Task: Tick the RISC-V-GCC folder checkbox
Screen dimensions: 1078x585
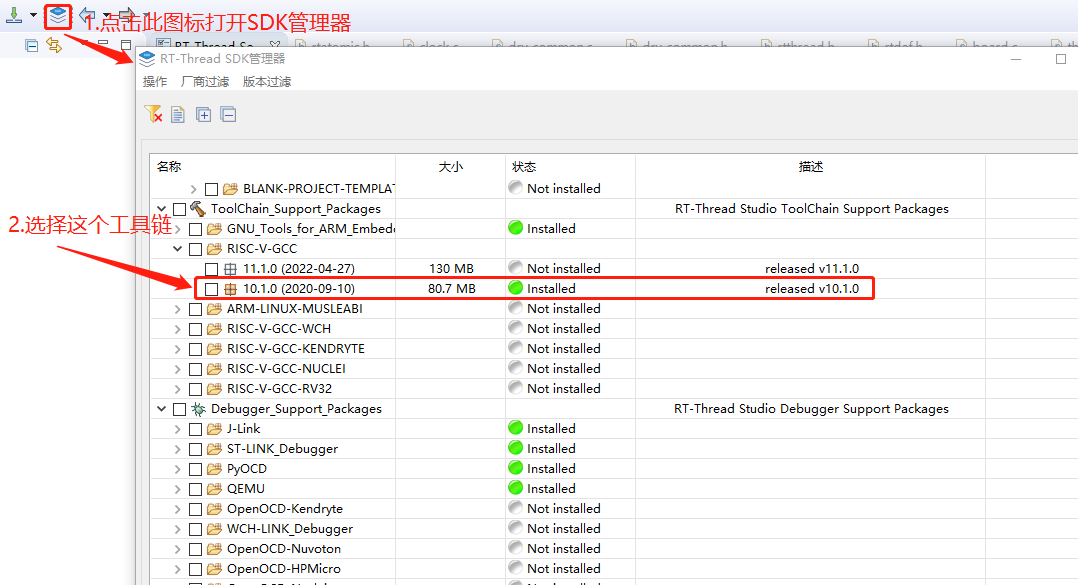Action: coord(195,249)
